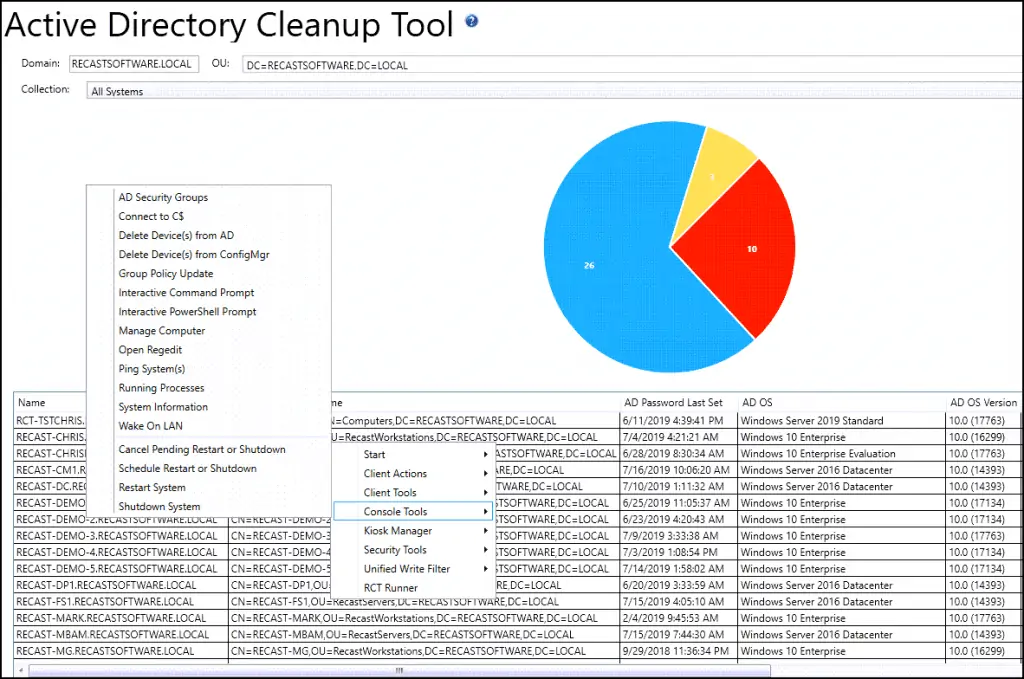
Task: Select row RECAST-DEMO-3.RECASTSOFTWARE.LOCAL
Action: (118, 535)
